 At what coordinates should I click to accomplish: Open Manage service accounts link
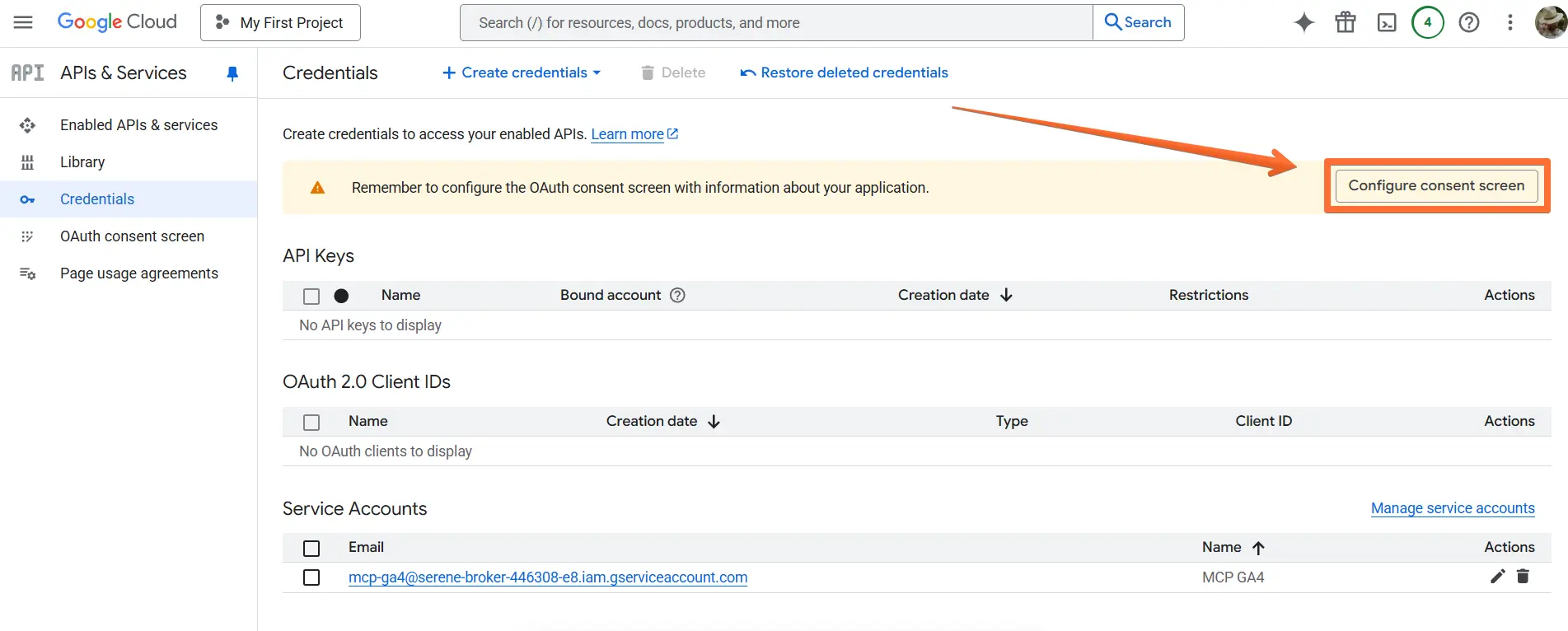pyautogui.click(x=1453, y=508)
